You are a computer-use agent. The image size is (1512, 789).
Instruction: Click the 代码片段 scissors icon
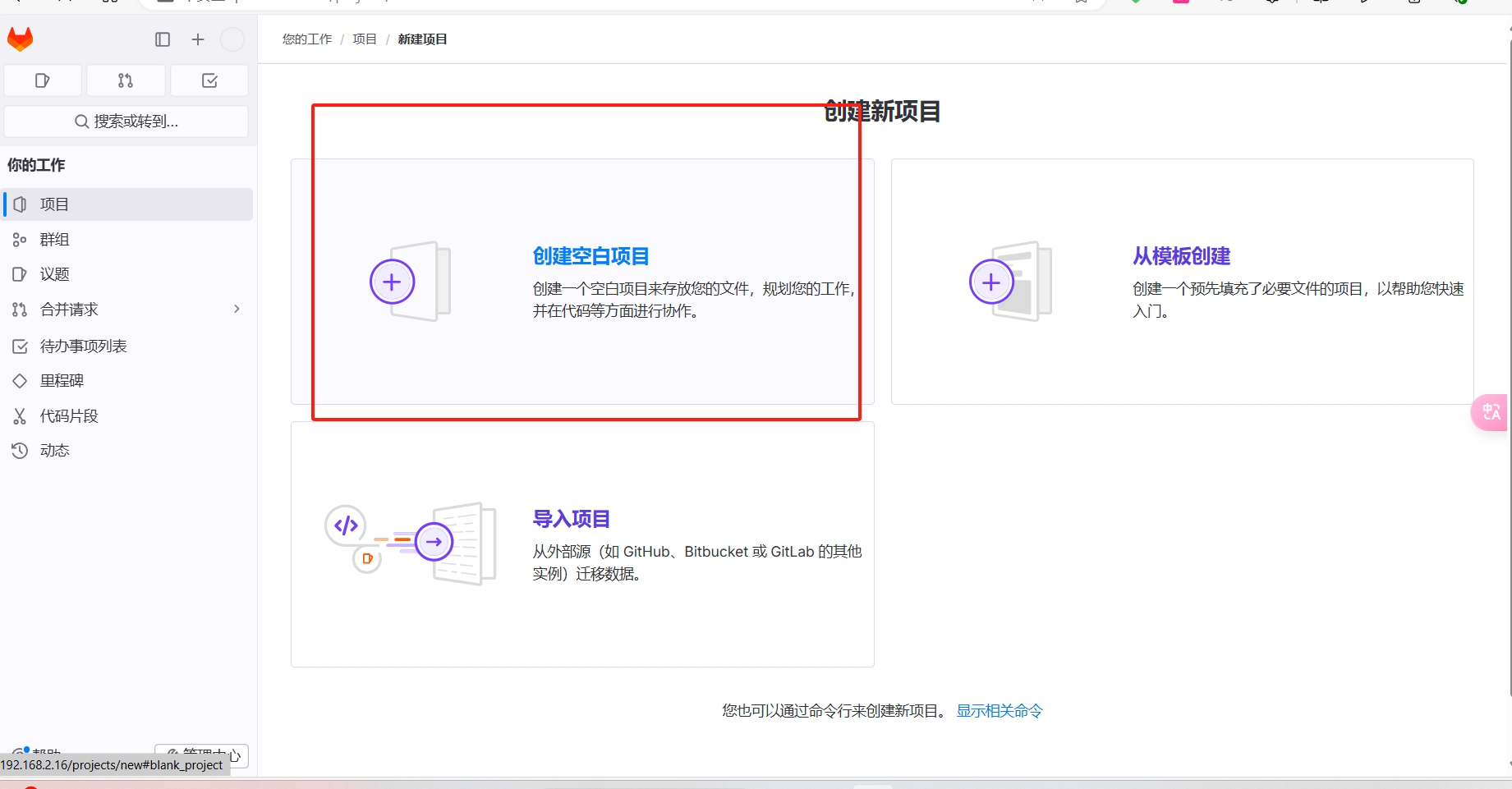(20, 416)
